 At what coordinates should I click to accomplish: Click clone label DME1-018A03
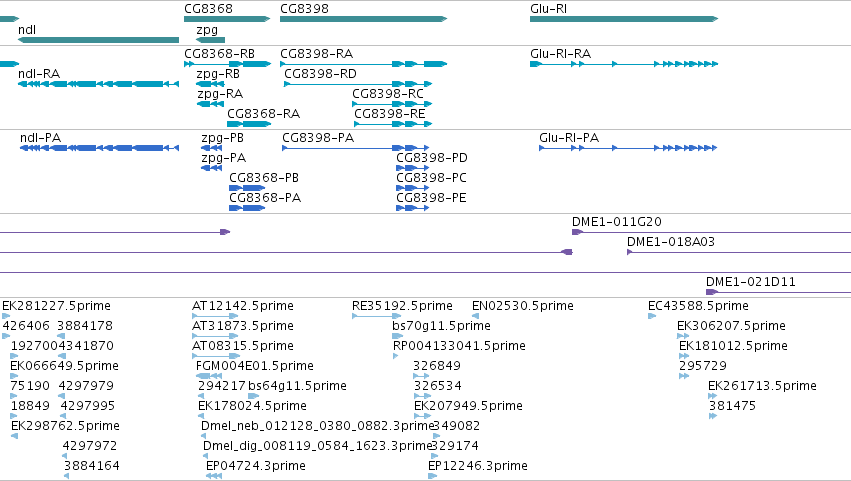pyautogui.click(x=671, y=242)
